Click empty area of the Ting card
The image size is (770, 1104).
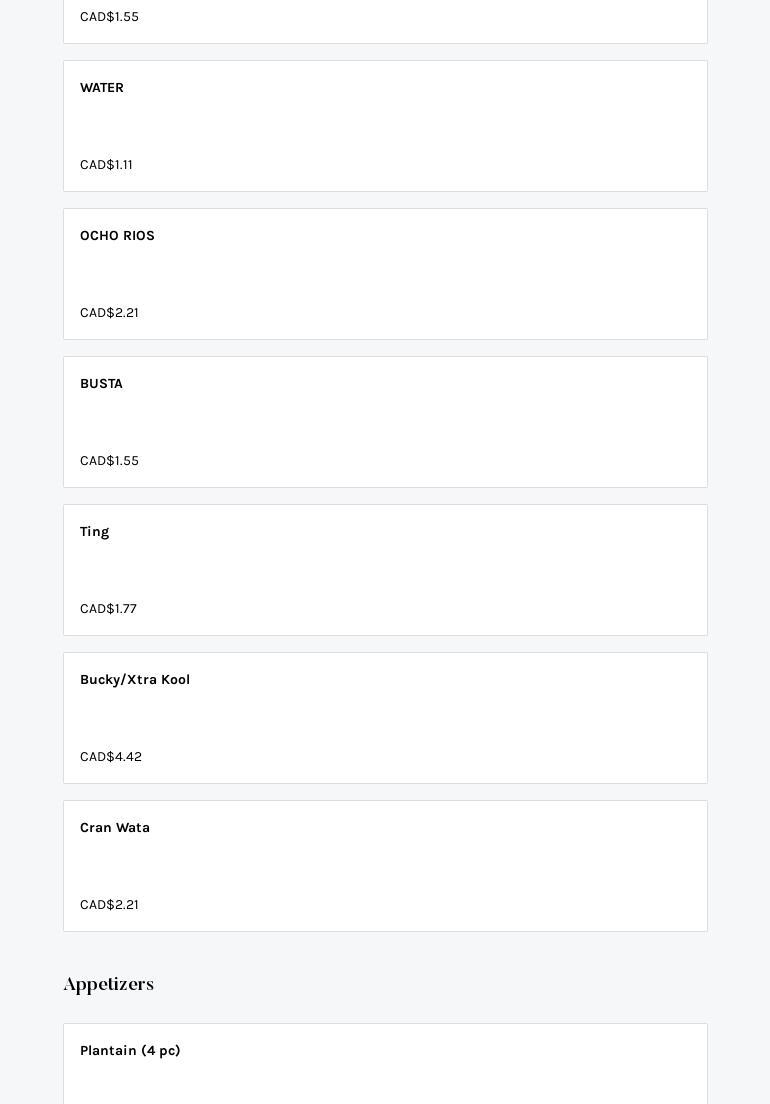tap(450, 570)
